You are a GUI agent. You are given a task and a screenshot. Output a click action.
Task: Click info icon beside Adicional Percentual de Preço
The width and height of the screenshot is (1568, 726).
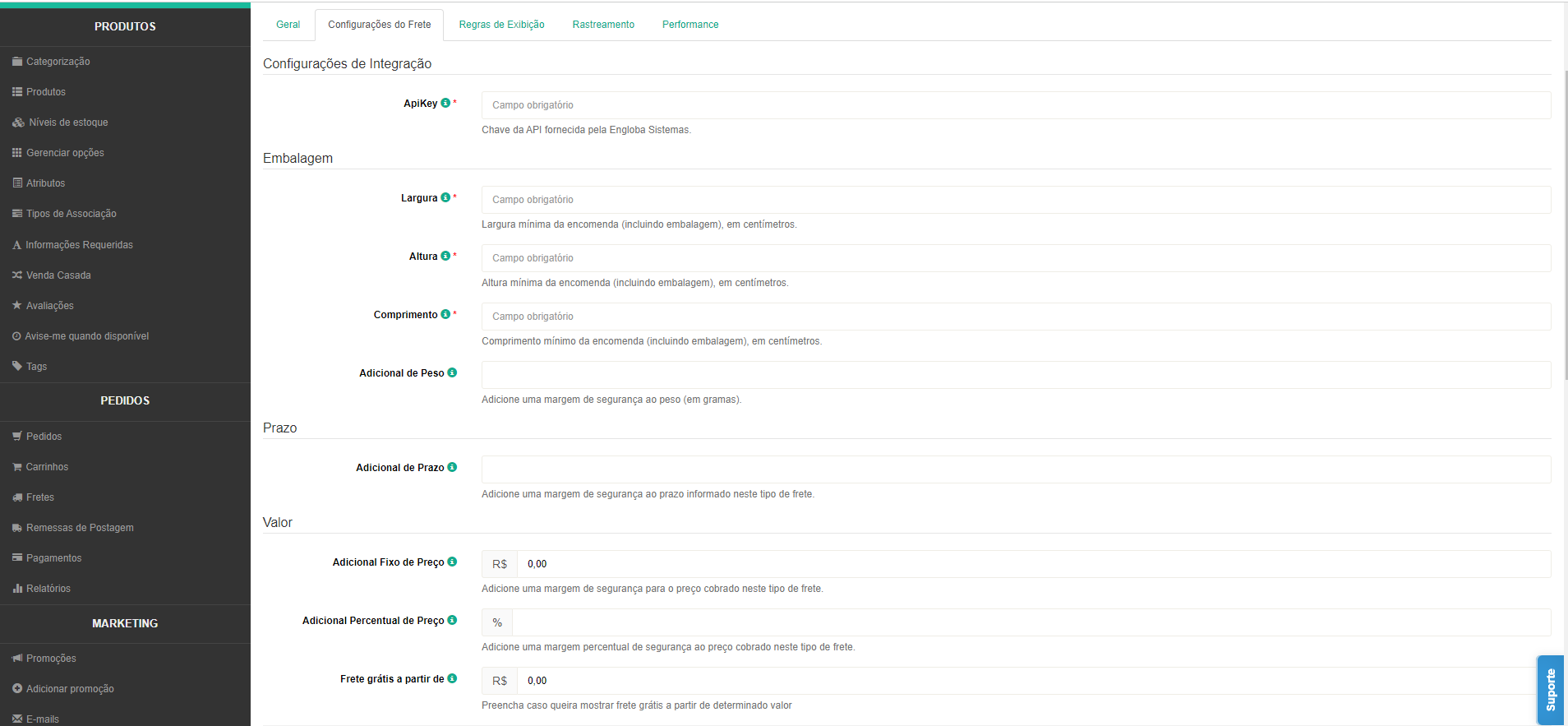pyautogui.click(x=452, y=620)
